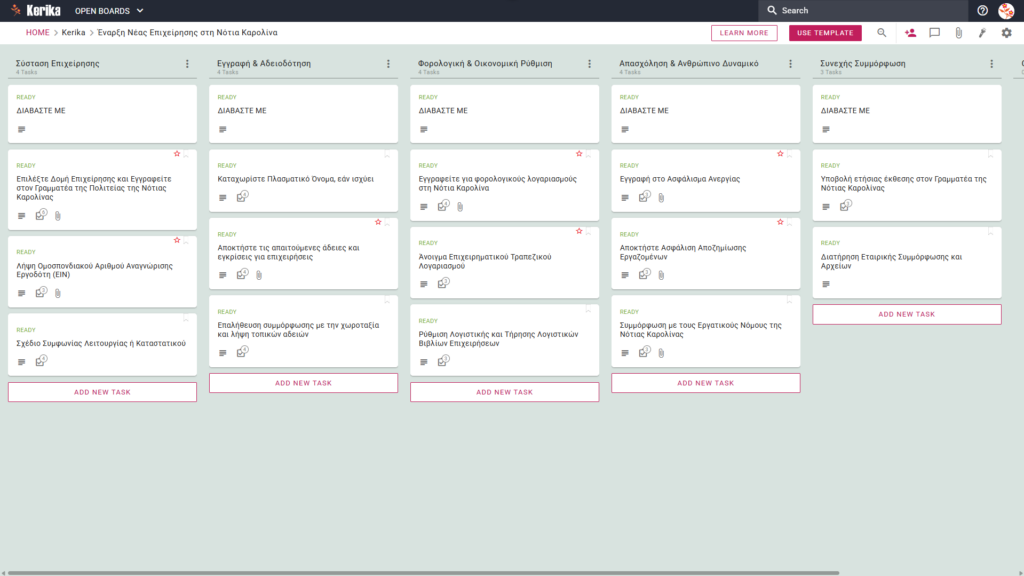
Task: Toggle star on Εγγραφή στο Ασφάλισμα Ανεργίας card
Action: click(780, 154)
